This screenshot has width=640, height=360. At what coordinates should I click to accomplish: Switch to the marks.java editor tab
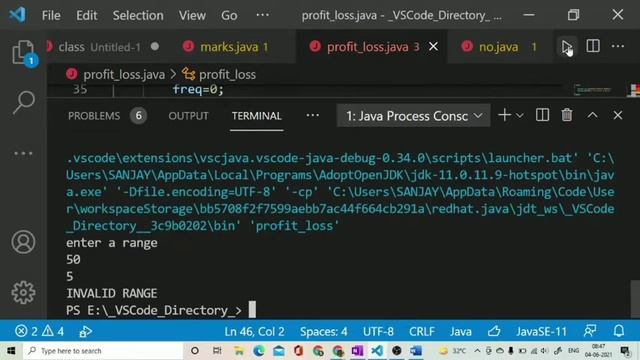pyautogui.click(x=232, y=47)
